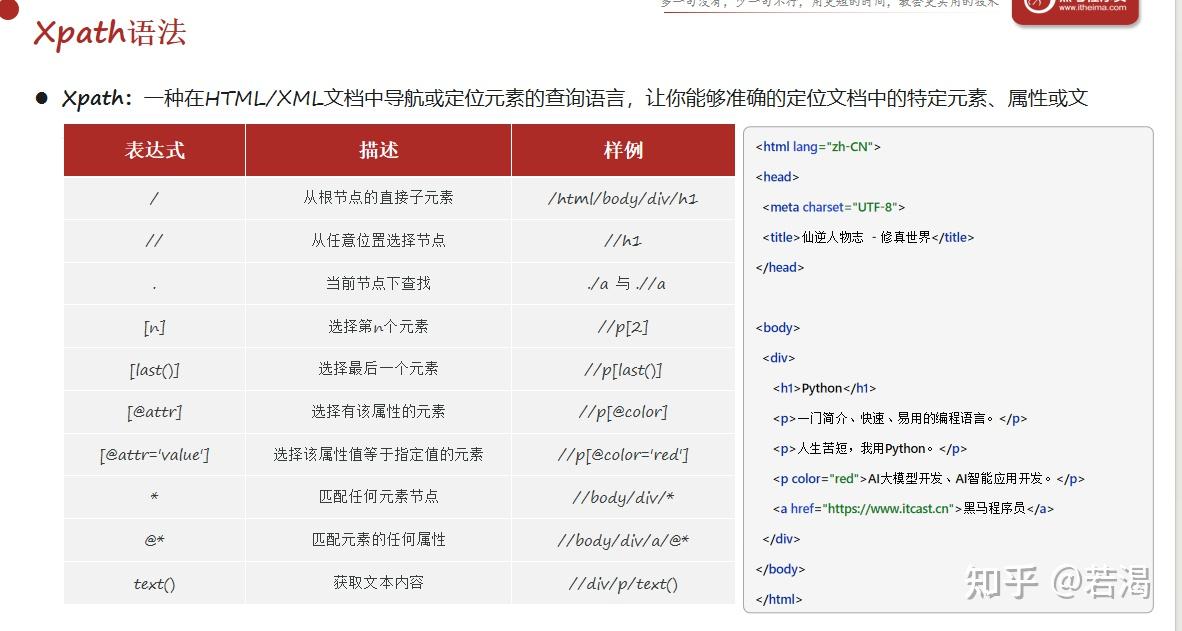Click the '<p color="red">' code line
This screenshot has width=1182, height=631.
(929, 479)
